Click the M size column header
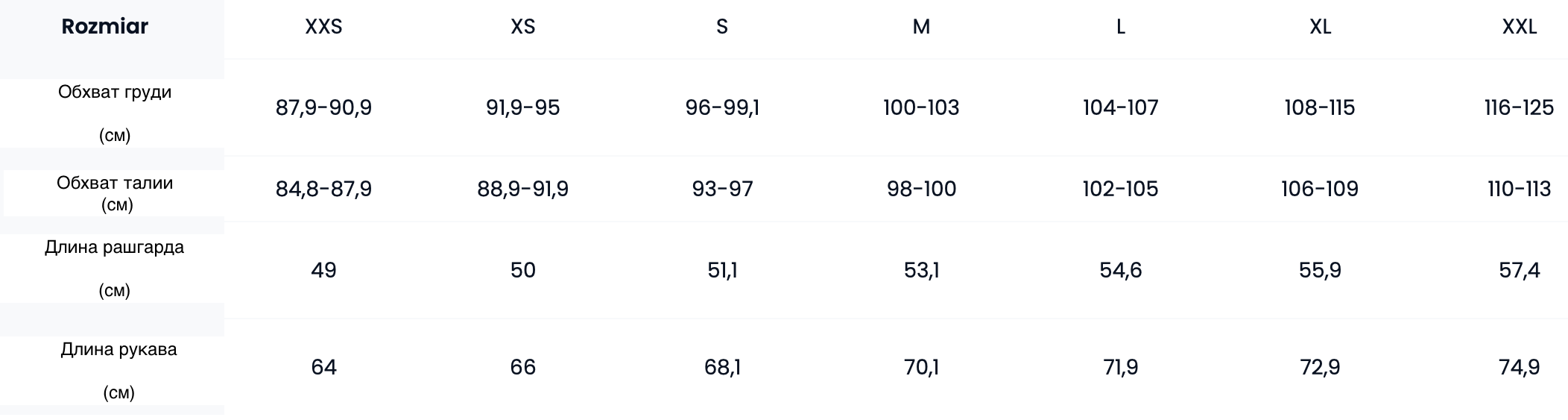 tap(921, 27)
